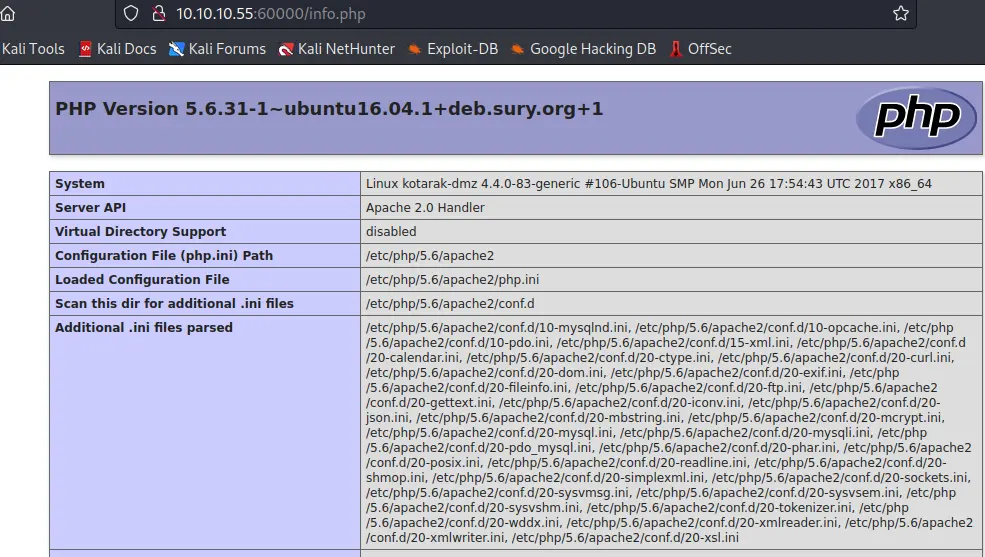Select the PHP Version 5.6.31 heading
The width and height of the screenshot is (985, 557).
pyautogui.click(x=329, y=109)
